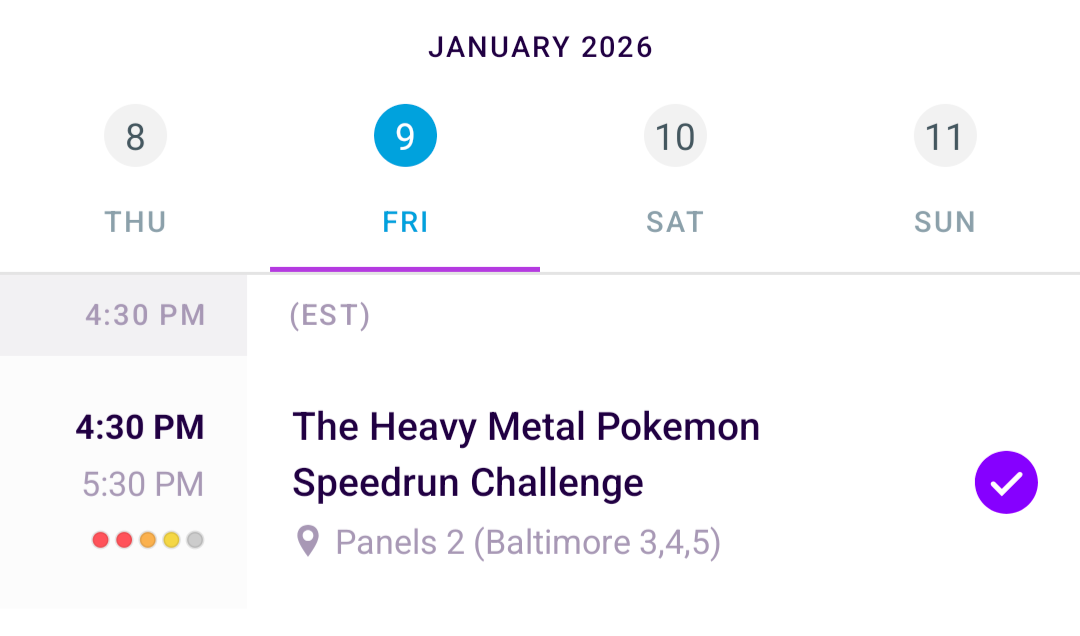Open The Heavy Metal Pokemon Speedrun Challenge
Screen dimensions: 1080x636
[x=526, y=455]
